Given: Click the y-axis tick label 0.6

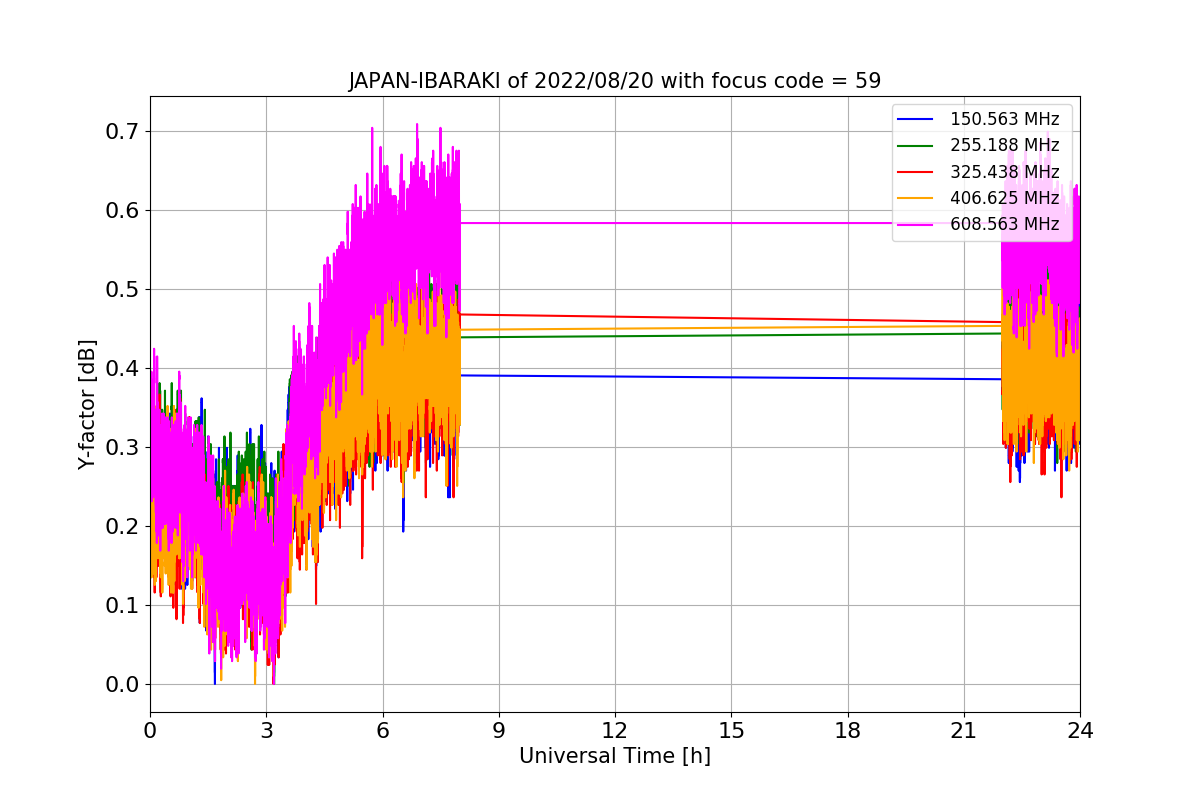Looking at the screenshot, I should [x=122, y=211].
